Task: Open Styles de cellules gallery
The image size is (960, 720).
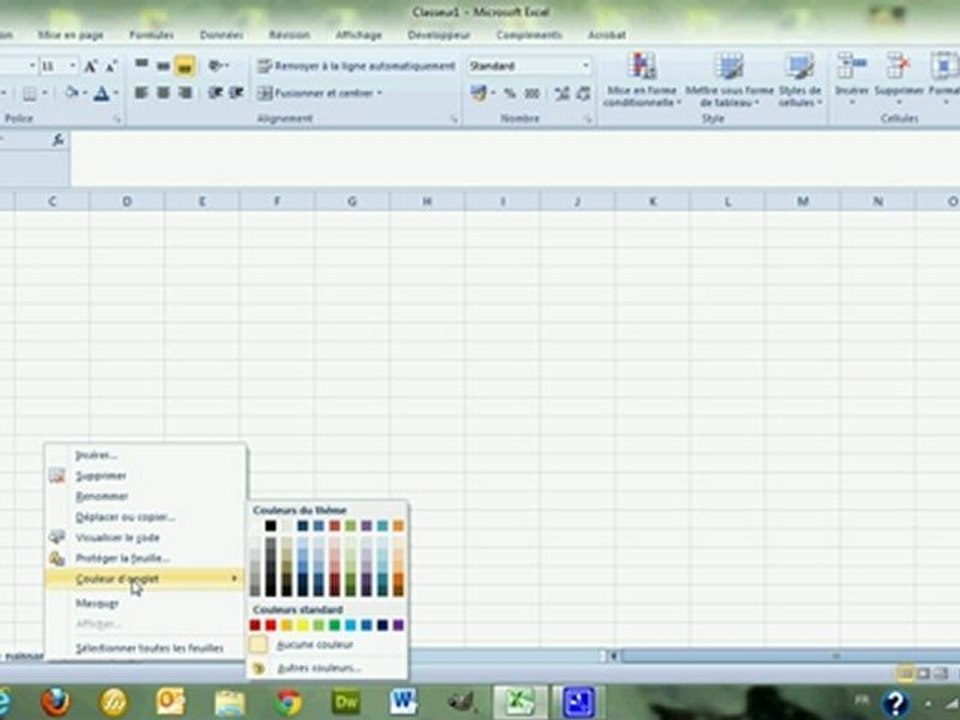Action: tap(800, 80)
